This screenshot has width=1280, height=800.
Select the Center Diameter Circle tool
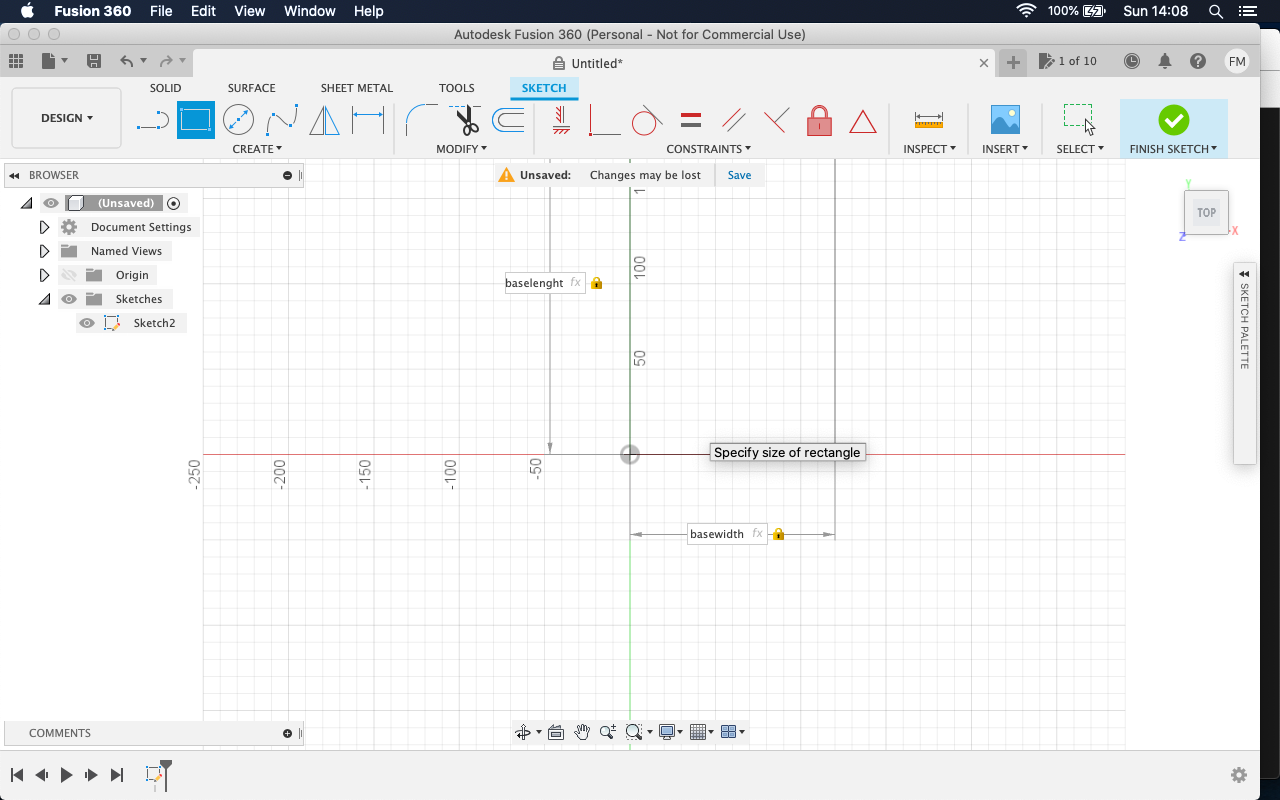(x=238, y=121)
